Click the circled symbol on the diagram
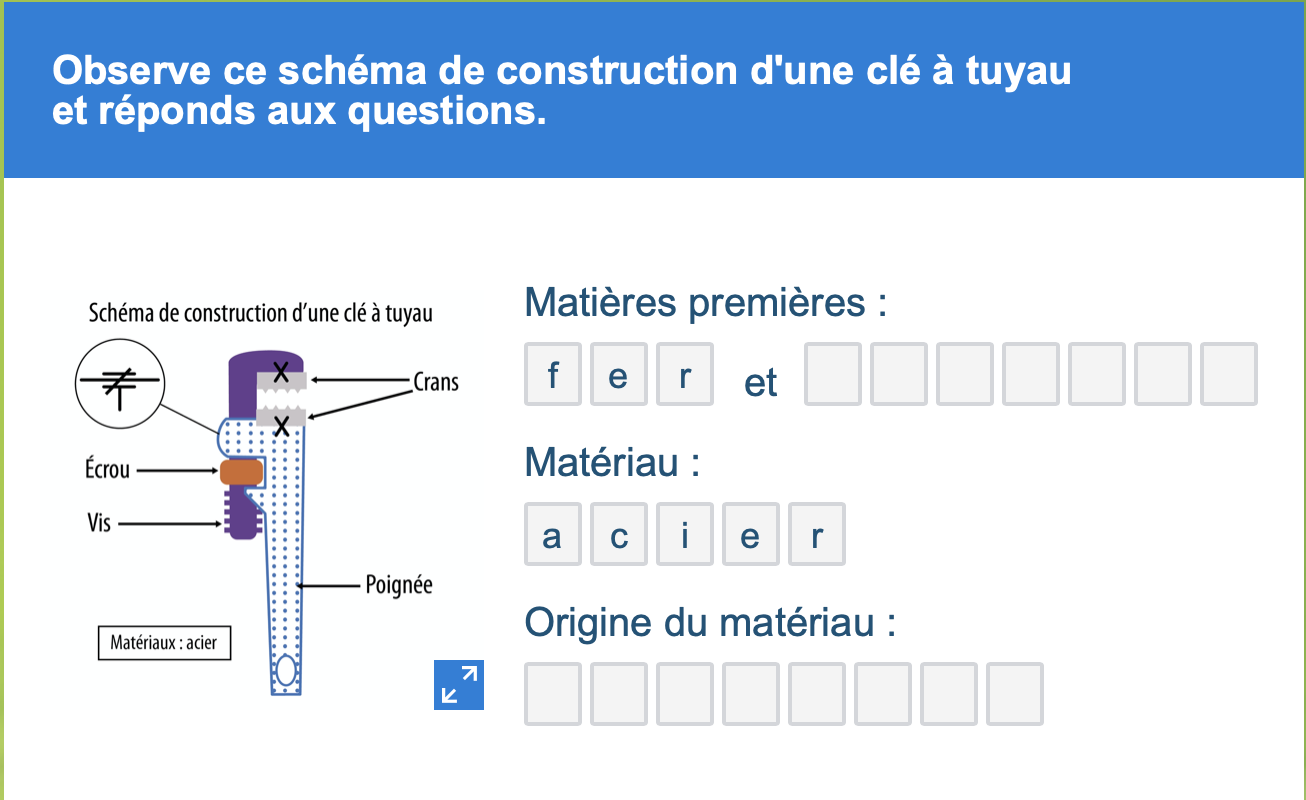 (x=120, y=384)
